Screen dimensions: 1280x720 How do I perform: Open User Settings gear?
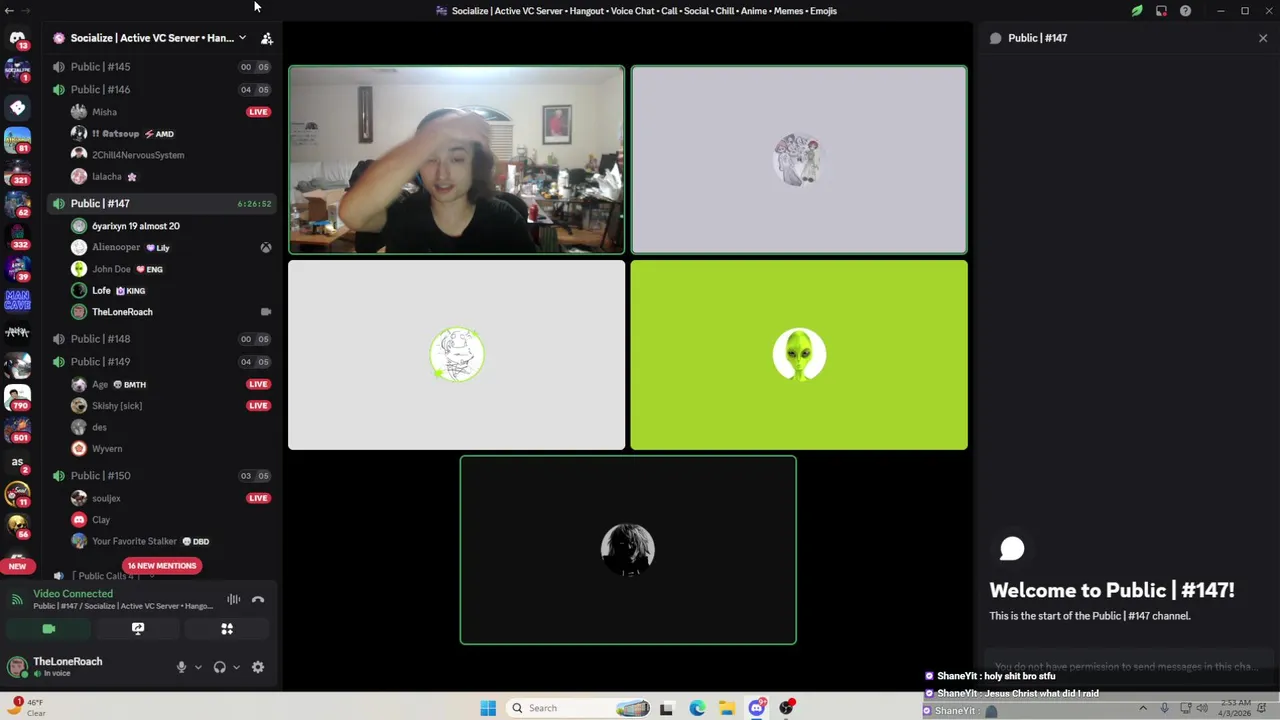258,667
